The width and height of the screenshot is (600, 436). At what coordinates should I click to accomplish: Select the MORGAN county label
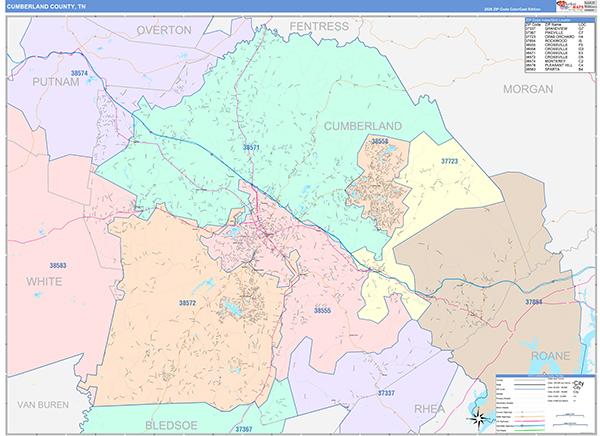point(528,89)
